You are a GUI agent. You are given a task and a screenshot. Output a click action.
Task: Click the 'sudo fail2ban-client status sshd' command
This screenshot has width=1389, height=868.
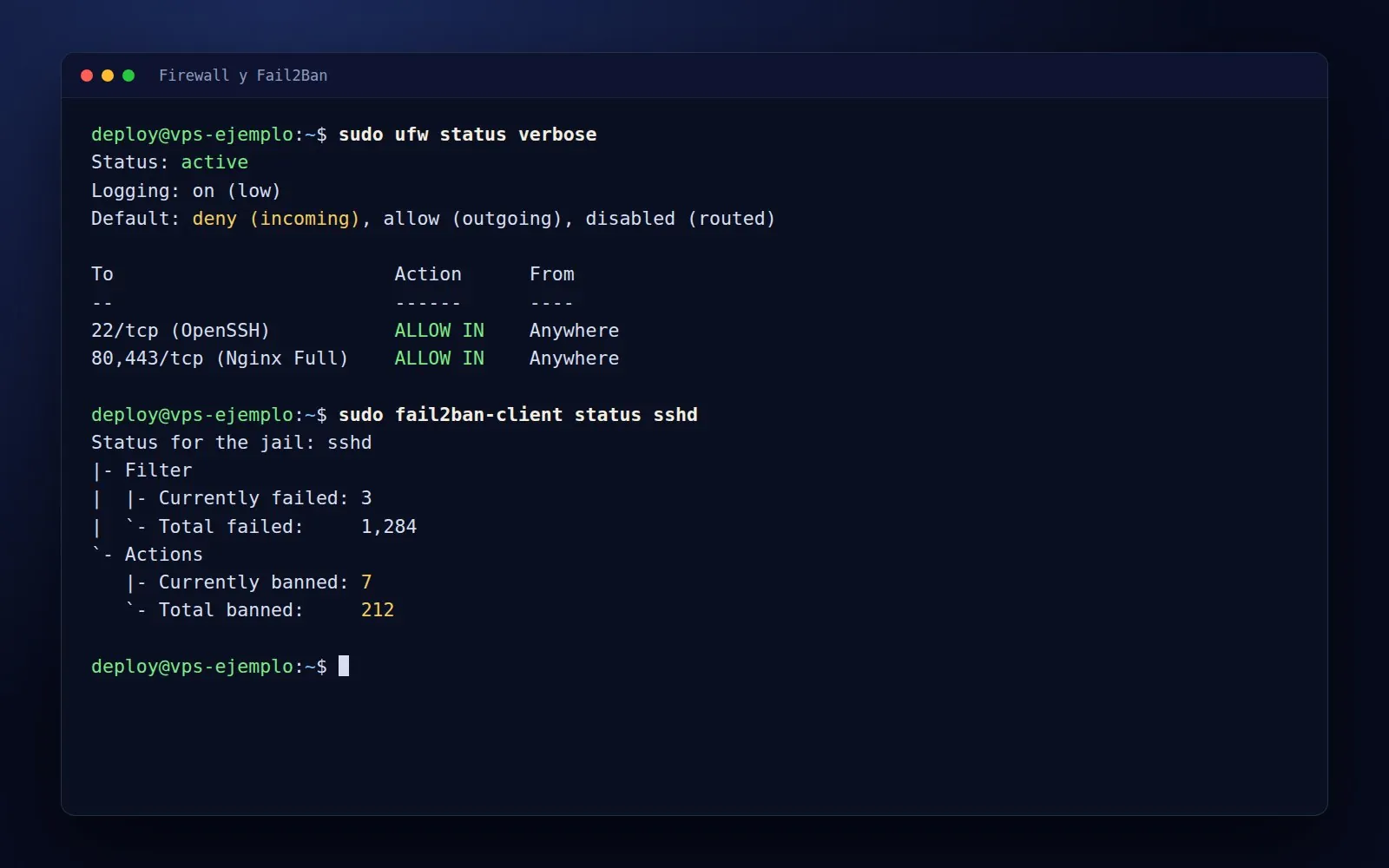(x=518, y=415)
